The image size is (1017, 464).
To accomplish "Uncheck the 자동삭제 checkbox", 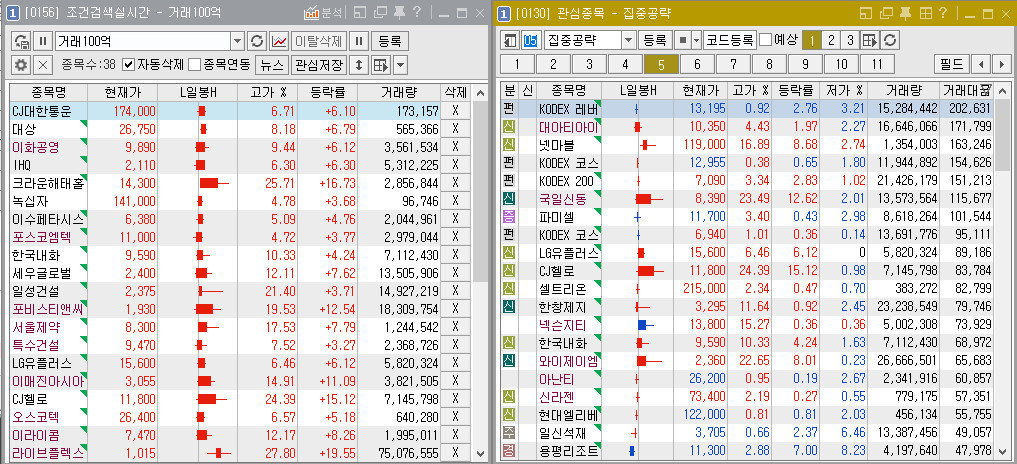I will (128, 64).
